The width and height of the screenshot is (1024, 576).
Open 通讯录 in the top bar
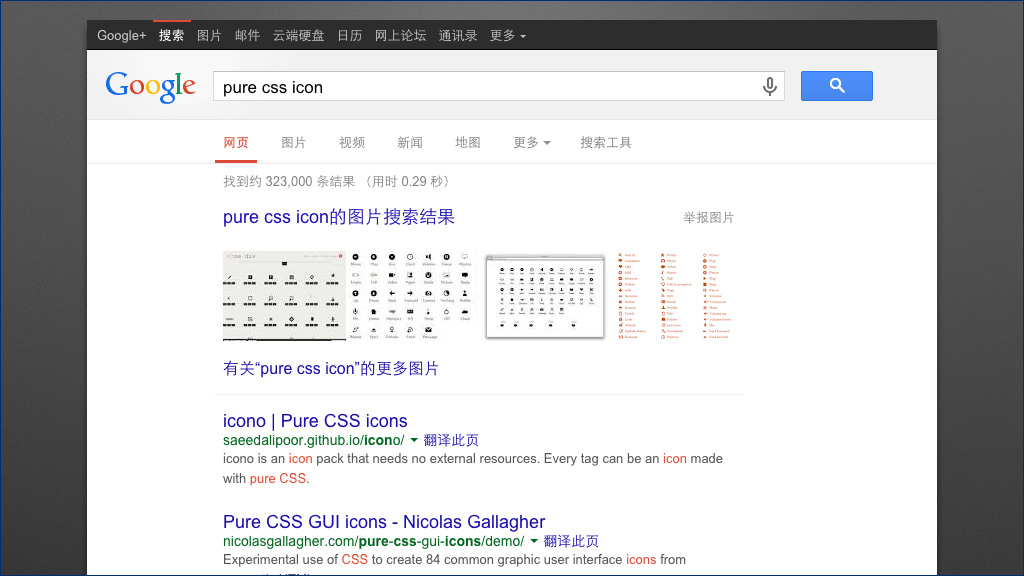[458, 35]
